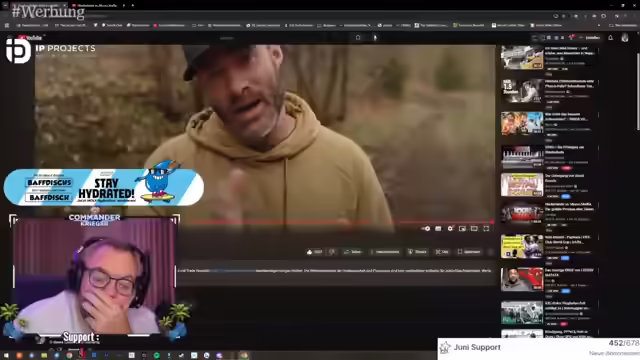Click the YouTube microphone voice search icon
The image size is (640, 360).
[x=375, y=38]
